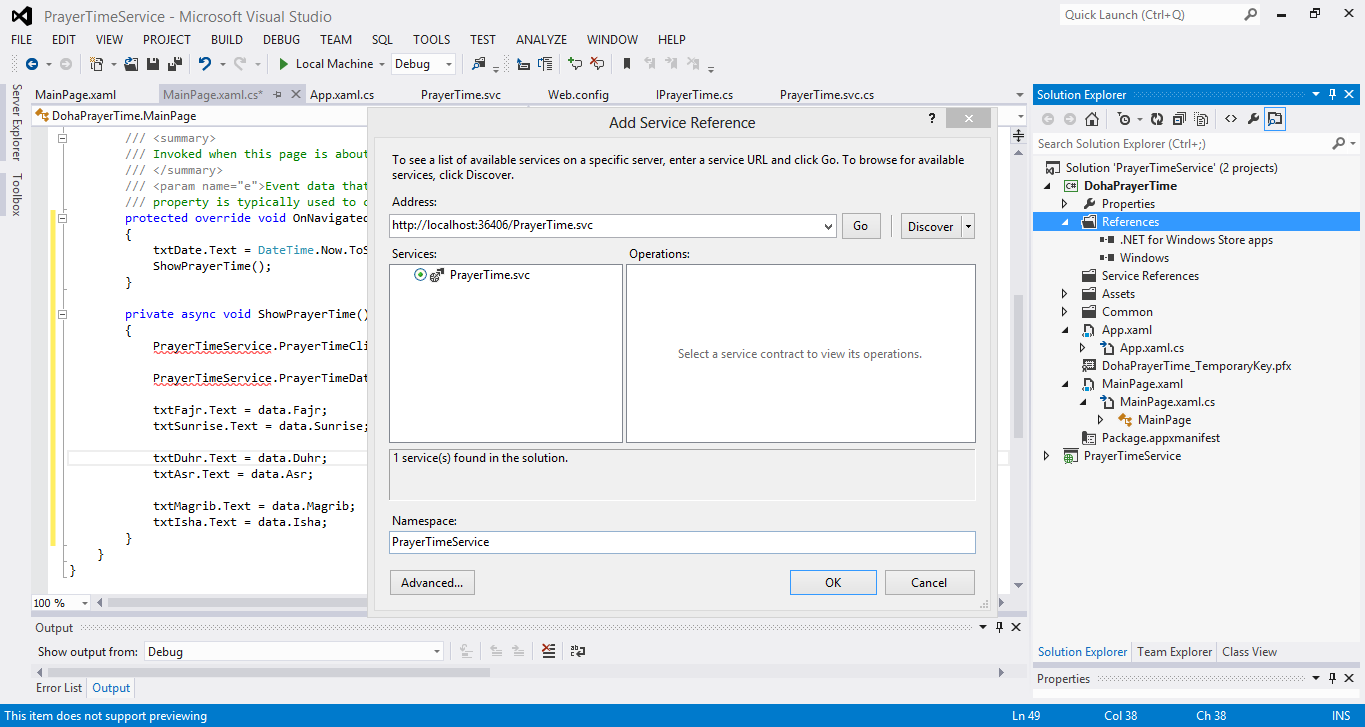
Task: Click Solution Explorer Home icon
Action: [1092, 119]
